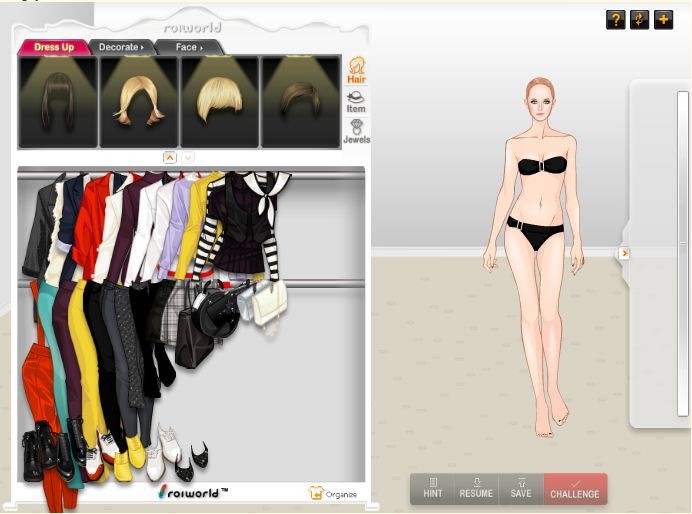
Task: Open the Face tab
Action: coord(189,47)
